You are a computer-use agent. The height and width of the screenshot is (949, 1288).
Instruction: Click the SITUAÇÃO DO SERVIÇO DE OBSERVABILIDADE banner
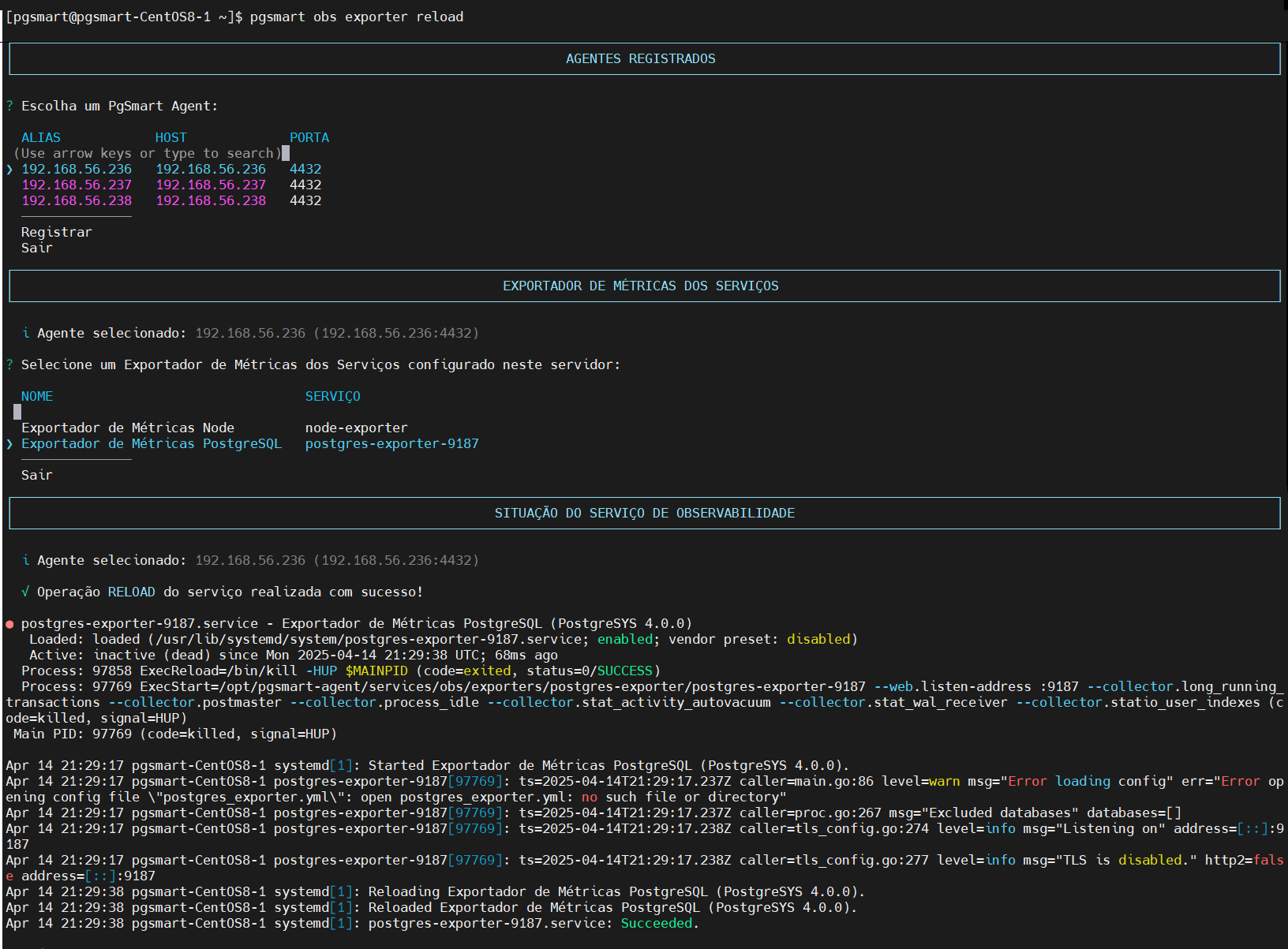645,513
